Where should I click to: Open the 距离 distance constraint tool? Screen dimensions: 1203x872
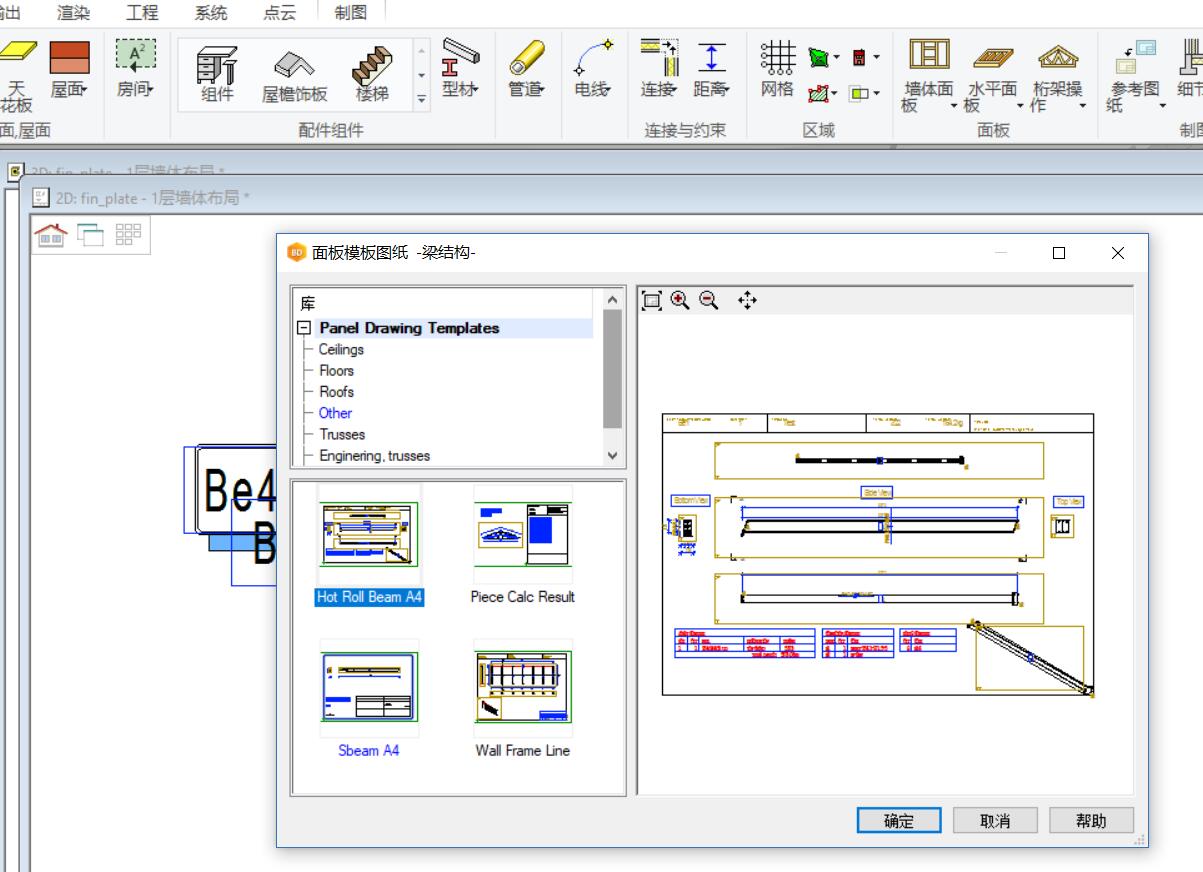click(712, 70)
